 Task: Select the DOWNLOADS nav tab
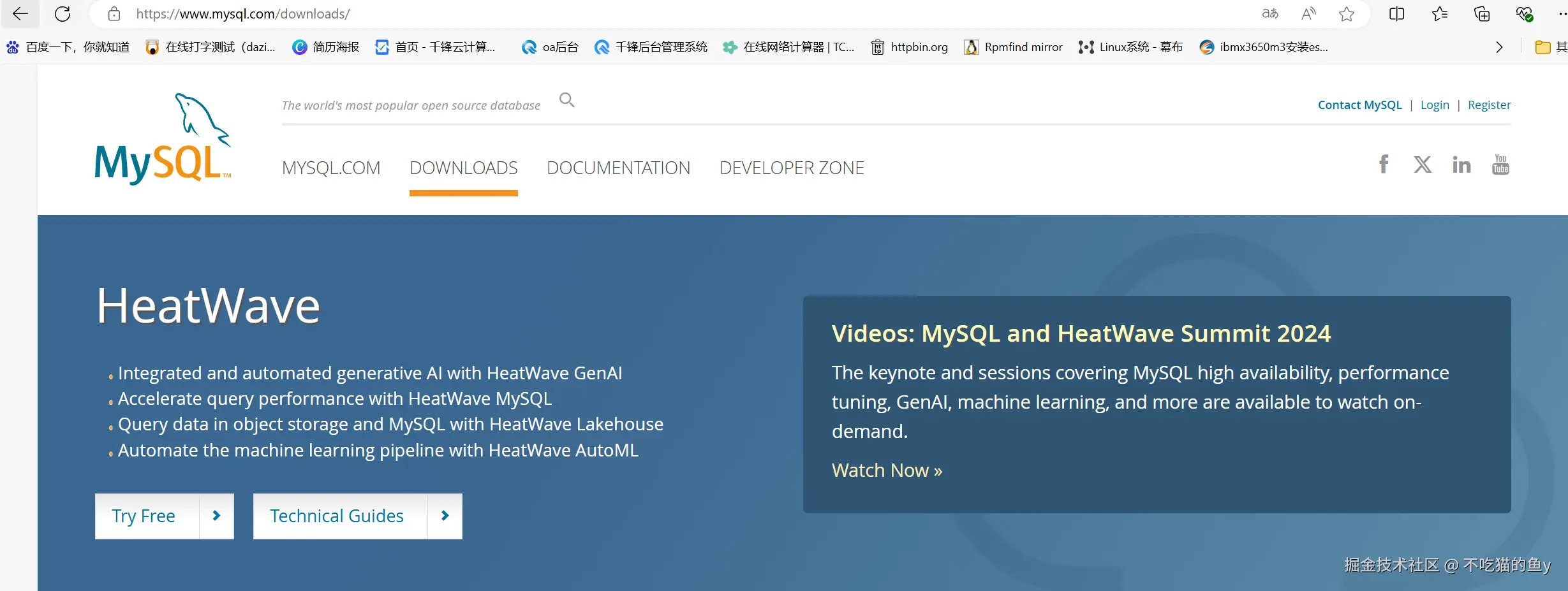pyautogui.click(x=464, y=168)
